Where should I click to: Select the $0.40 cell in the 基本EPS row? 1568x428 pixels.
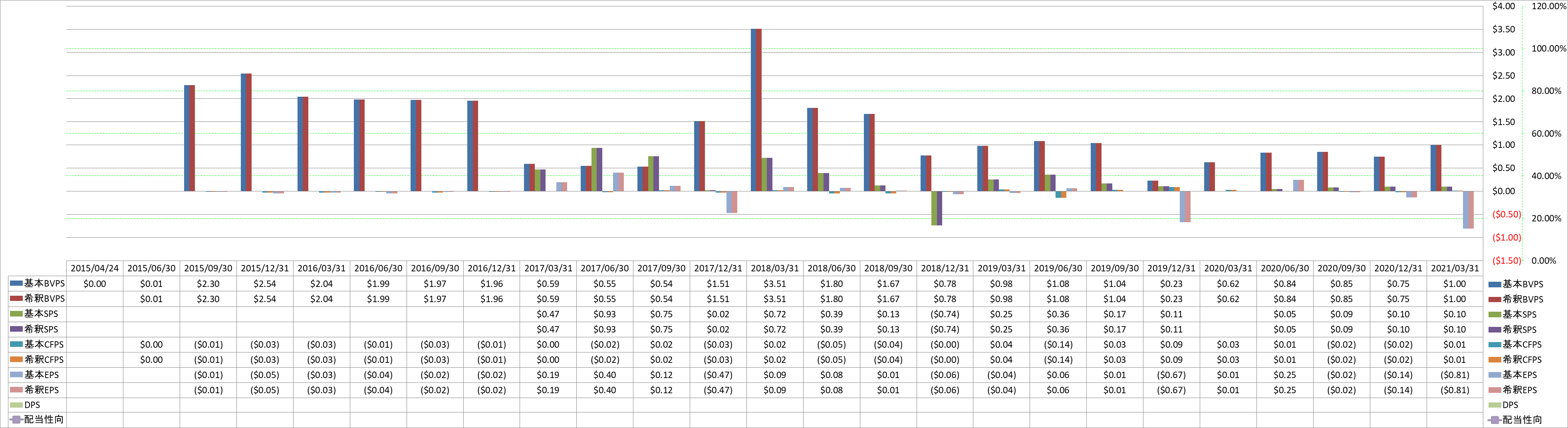click(x=604, y=375)
